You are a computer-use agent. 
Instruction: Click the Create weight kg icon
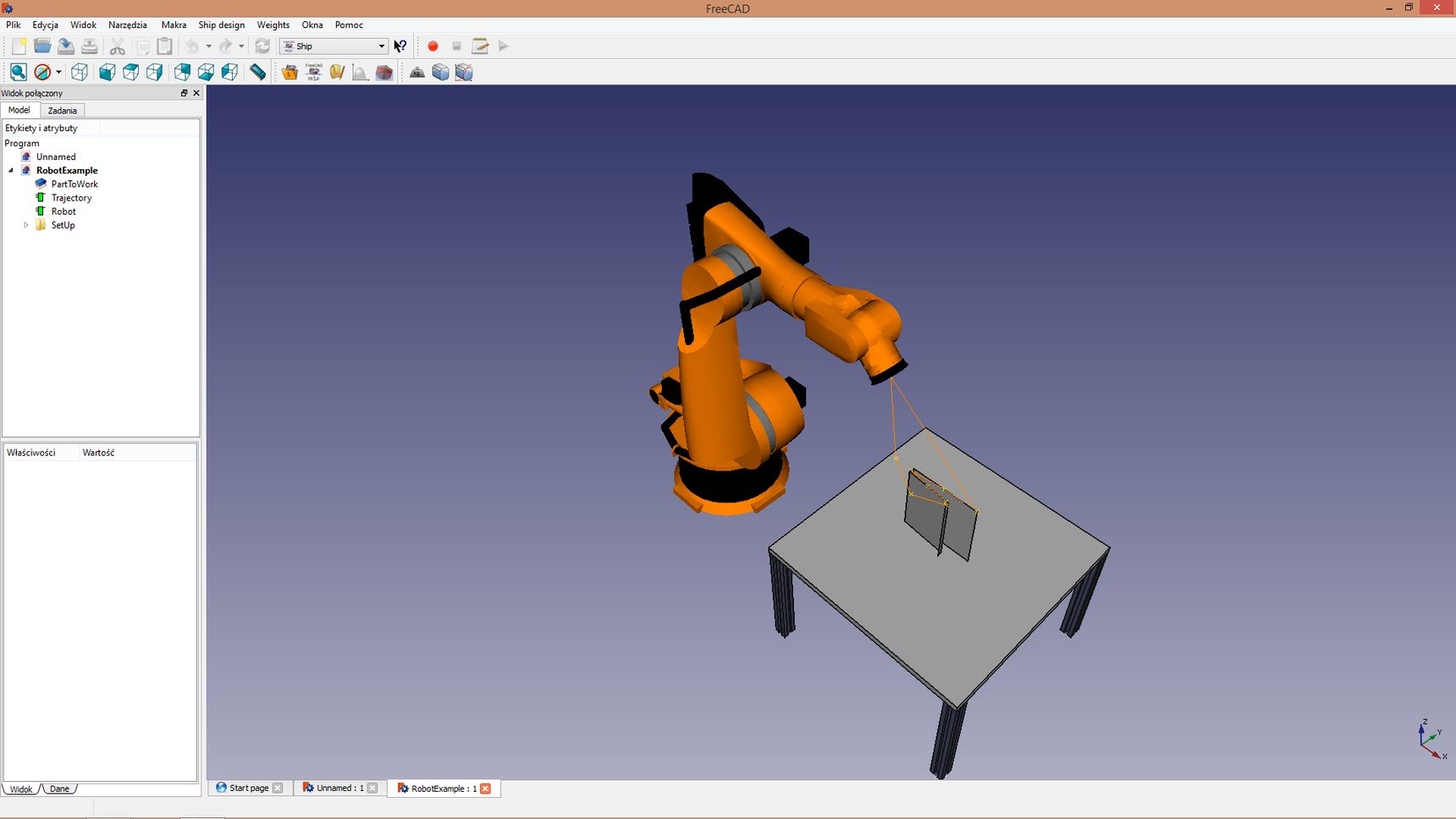(x=417, y=73)
